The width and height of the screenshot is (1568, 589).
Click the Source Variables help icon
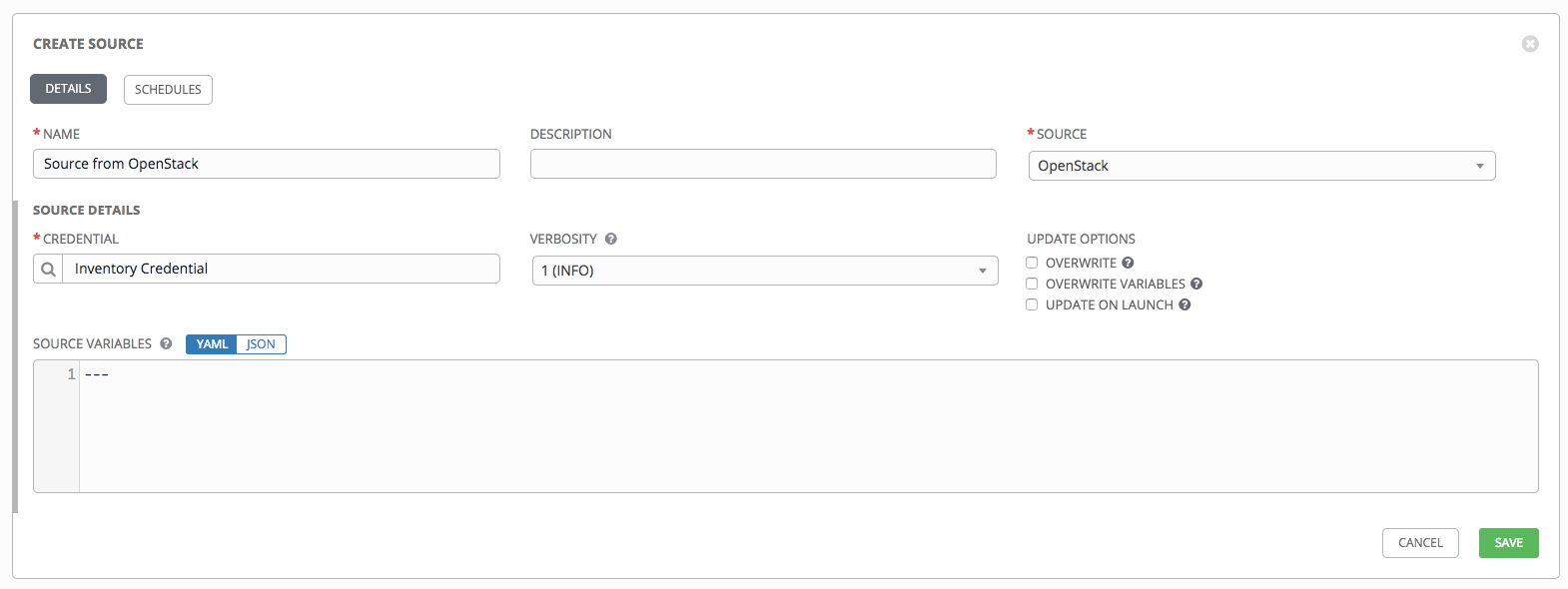[x=166, y=343]
